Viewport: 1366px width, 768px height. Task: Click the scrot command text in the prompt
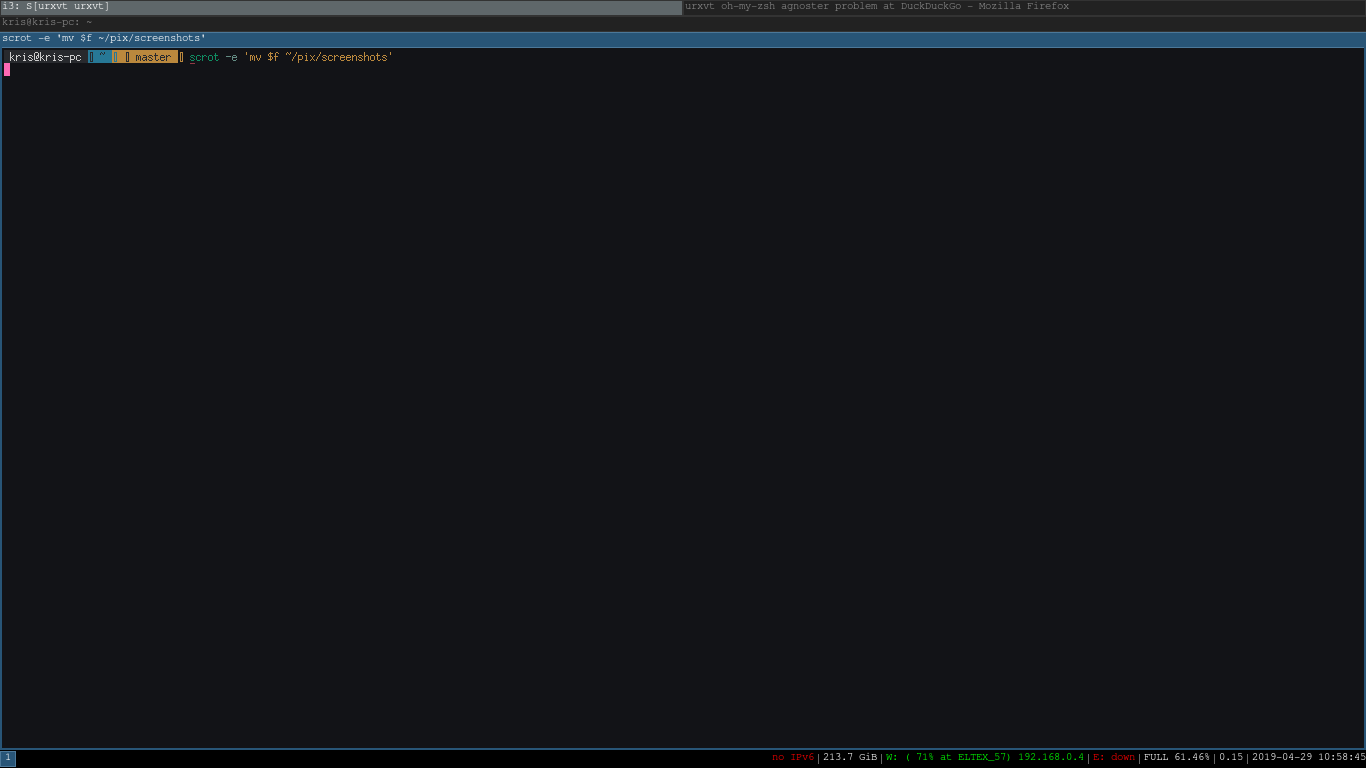(205, 57)
